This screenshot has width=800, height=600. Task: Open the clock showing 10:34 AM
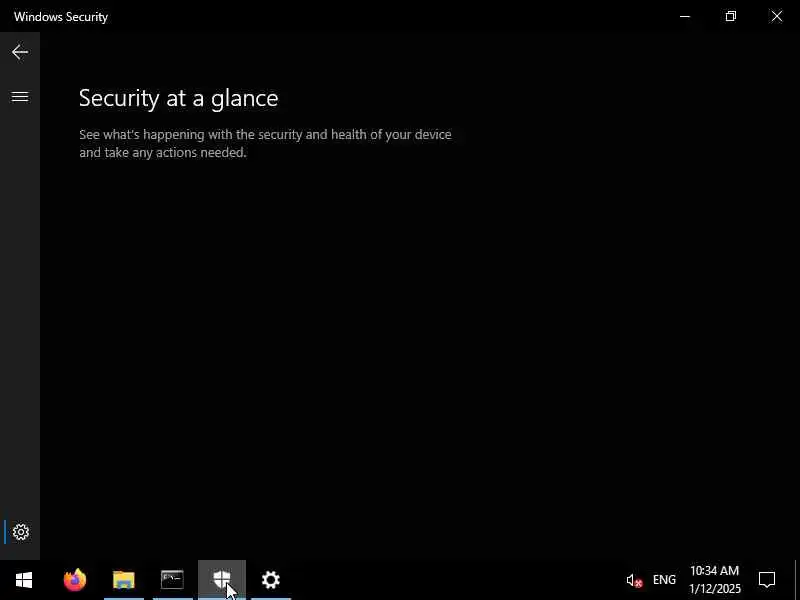coord(714,580)
